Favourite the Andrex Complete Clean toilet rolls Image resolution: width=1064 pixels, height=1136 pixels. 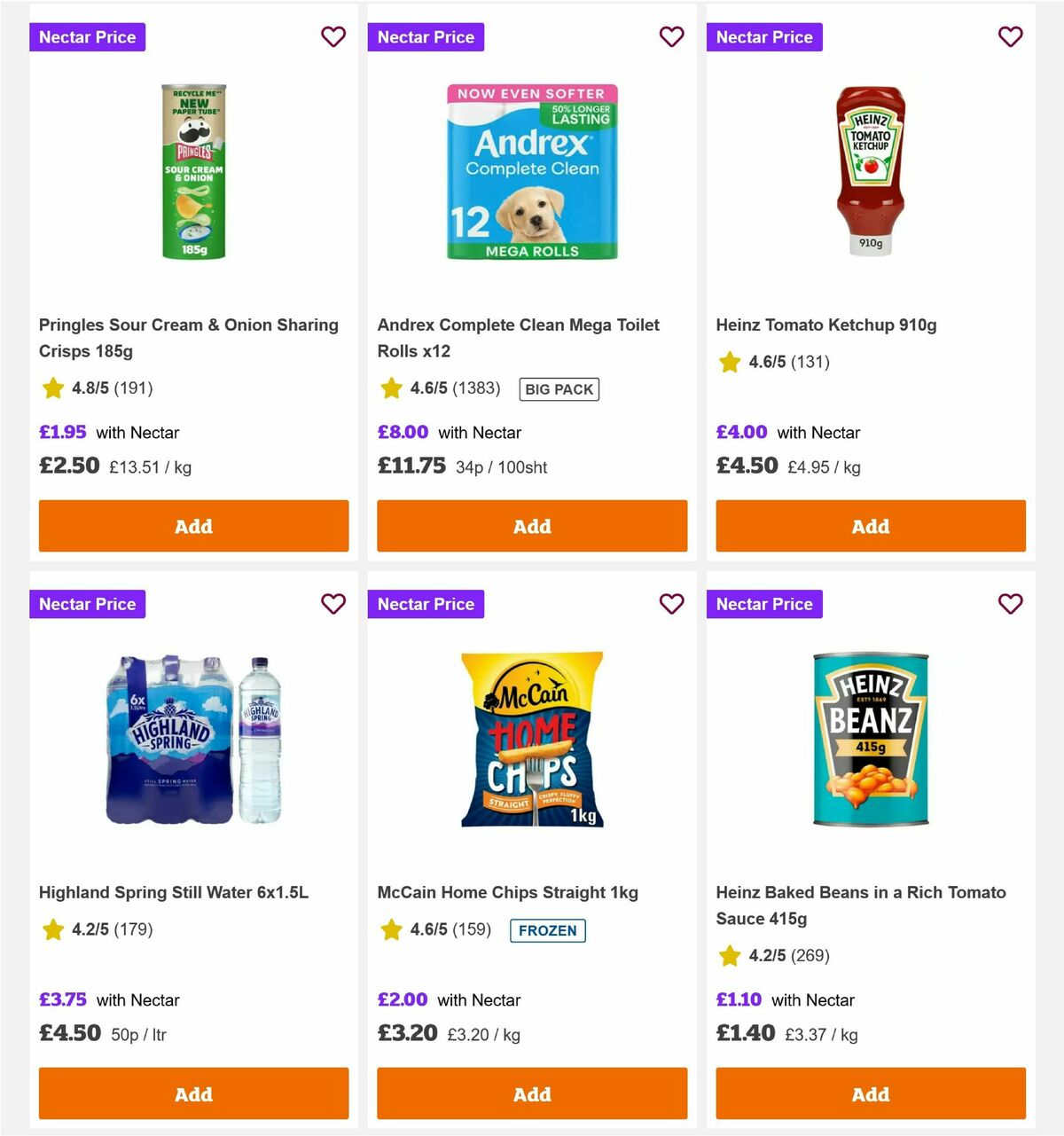pyautogui.click(x=672, y=37)
